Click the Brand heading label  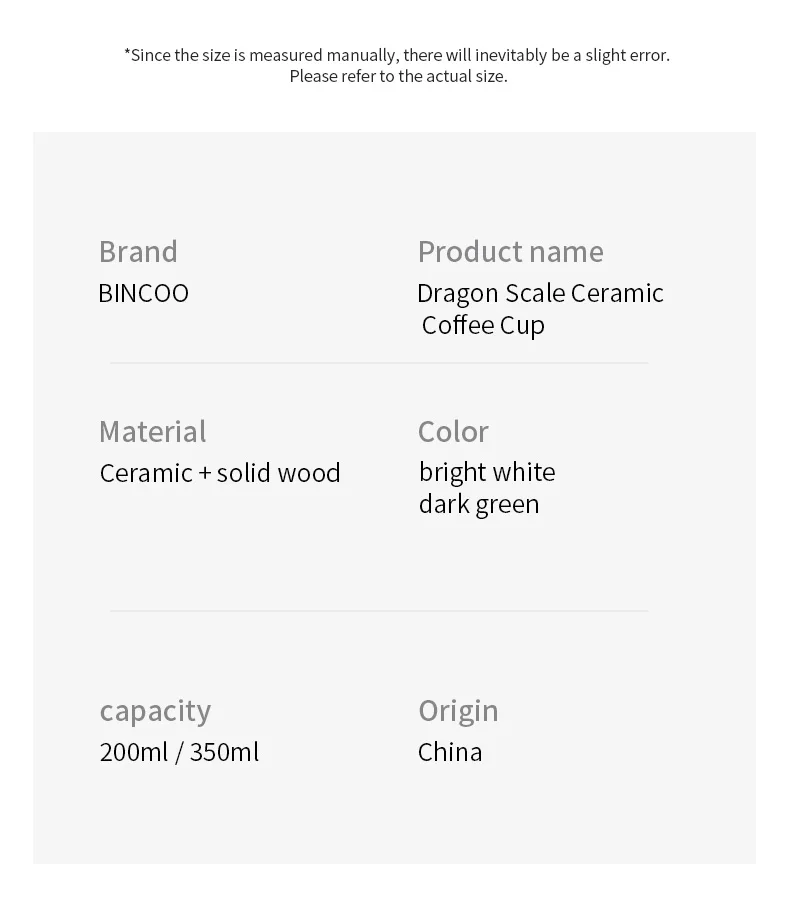[138, 252]
